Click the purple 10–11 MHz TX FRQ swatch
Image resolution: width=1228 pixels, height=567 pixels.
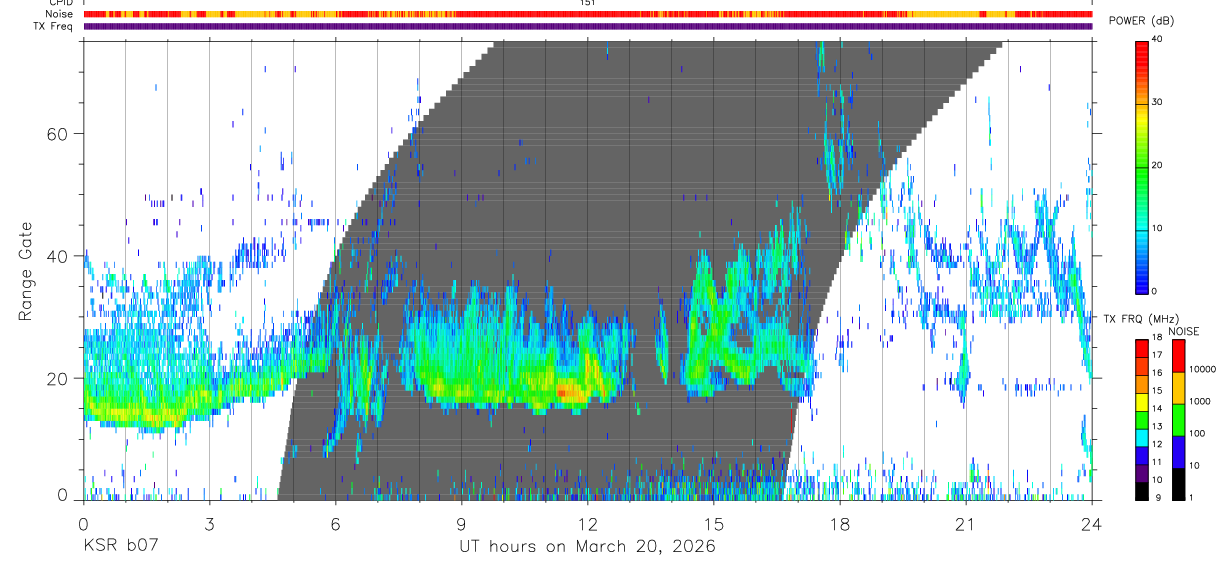click(1142, 474)
